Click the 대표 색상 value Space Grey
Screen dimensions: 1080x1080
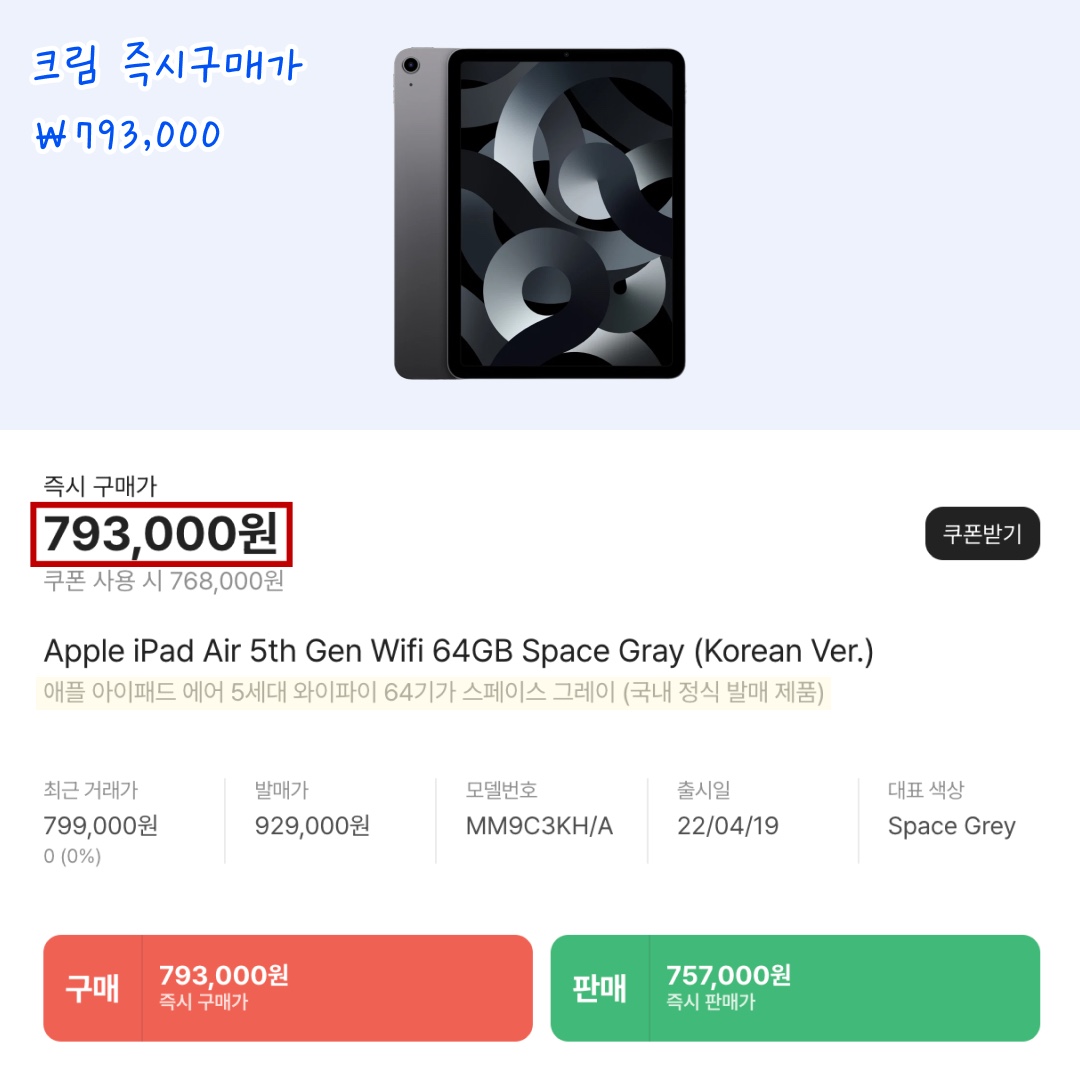point(951,826)
